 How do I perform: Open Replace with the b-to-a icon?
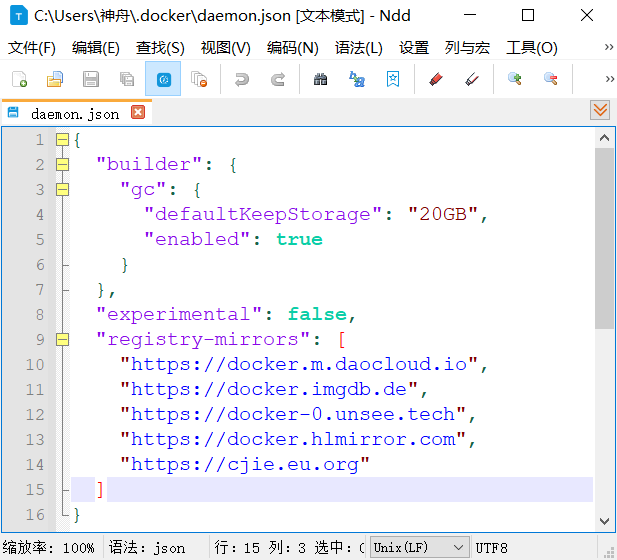(357, 79)
